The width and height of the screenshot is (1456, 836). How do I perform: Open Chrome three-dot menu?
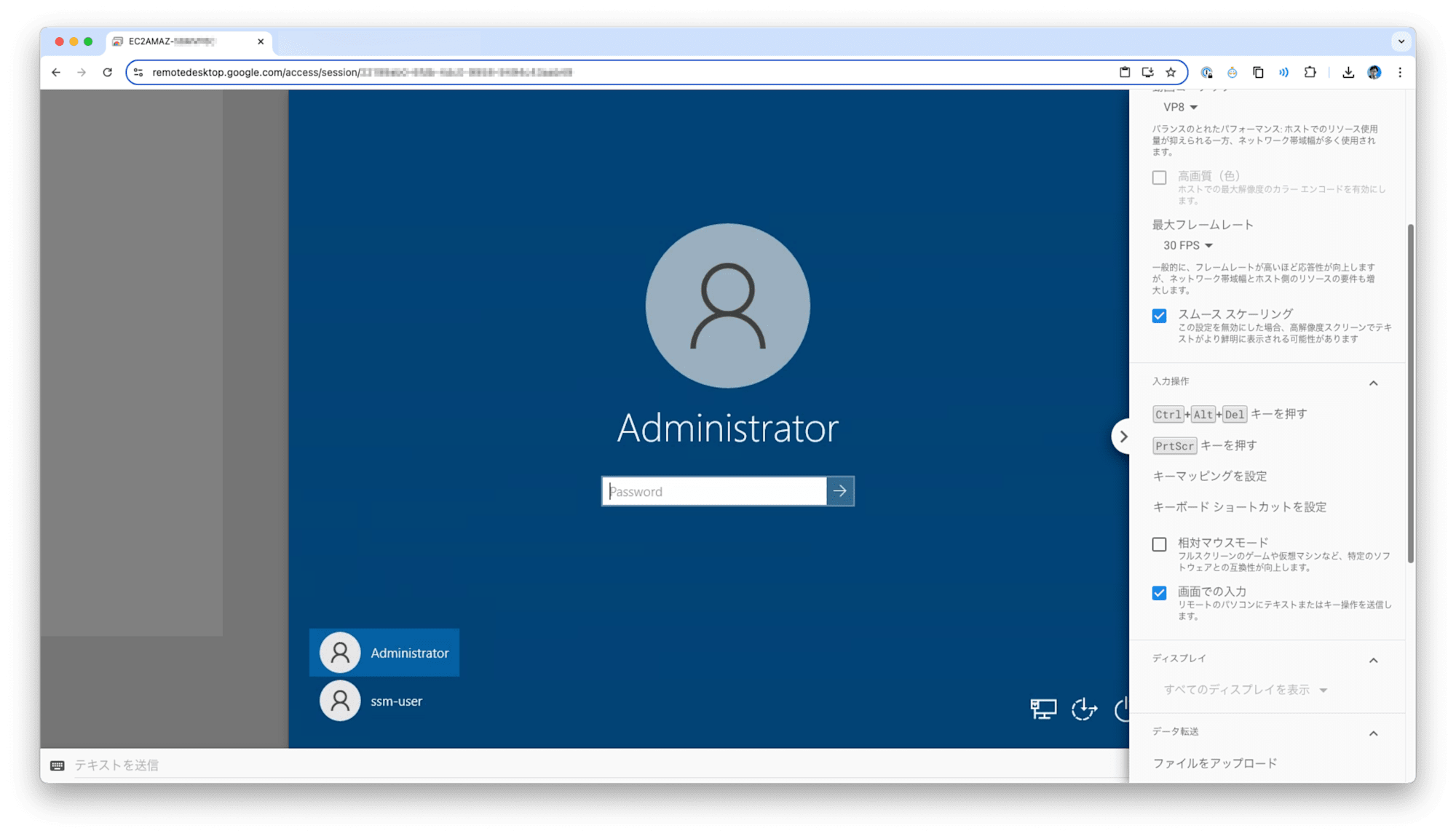pyautogui.click(x=1400, y=72)
